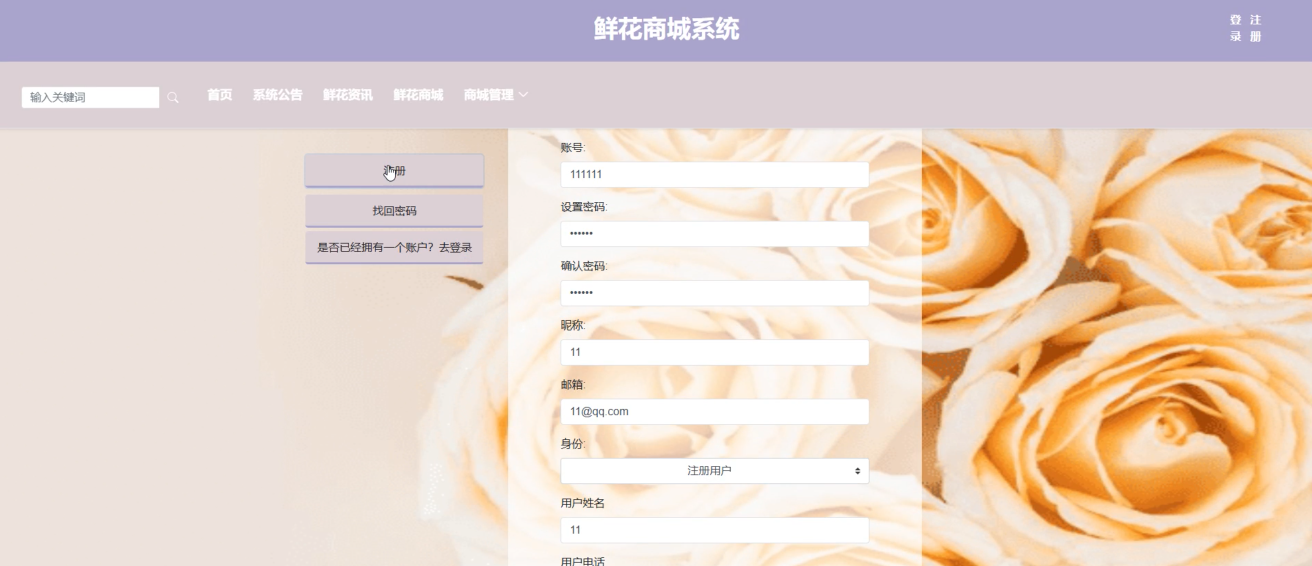Click the 确认密码 password field

714,293
